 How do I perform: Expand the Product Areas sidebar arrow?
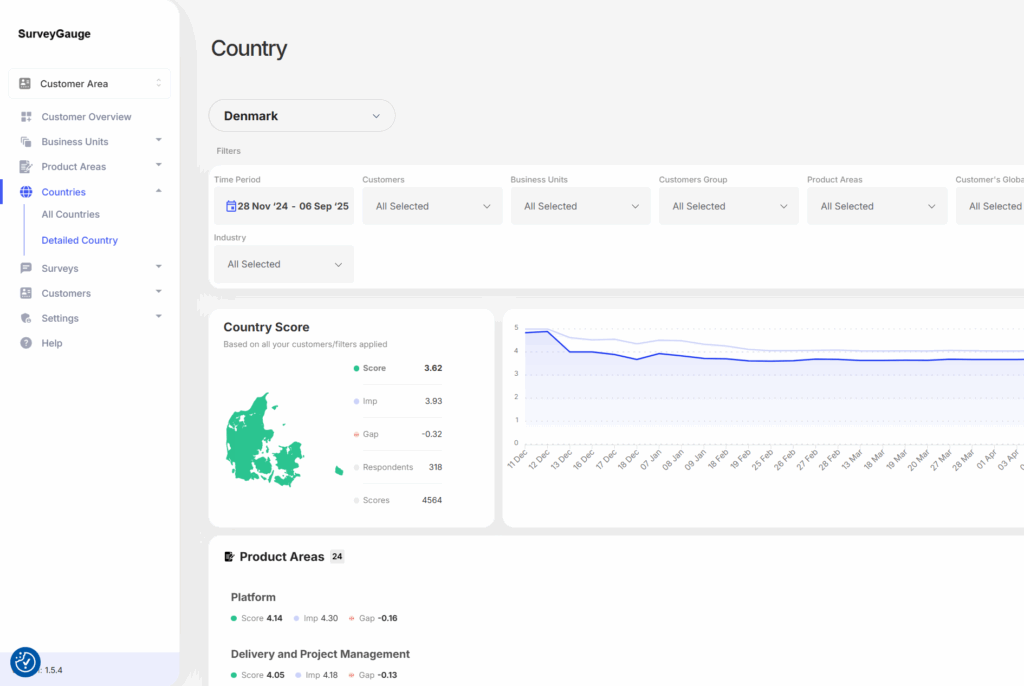click(x=159, y=165)
